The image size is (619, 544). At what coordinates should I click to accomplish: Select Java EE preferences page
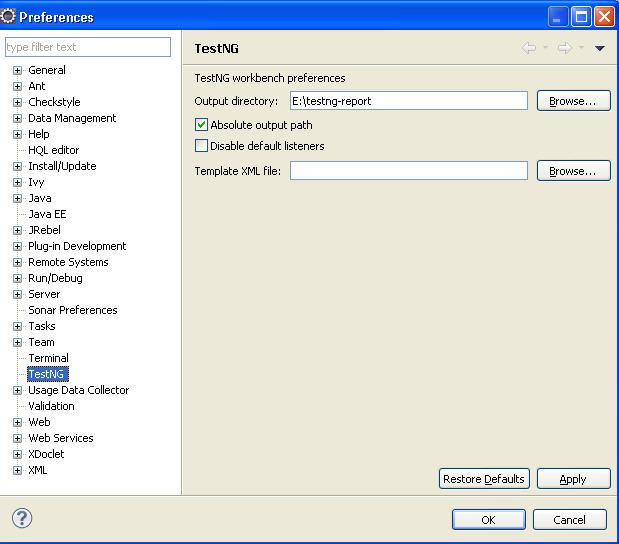47,214
